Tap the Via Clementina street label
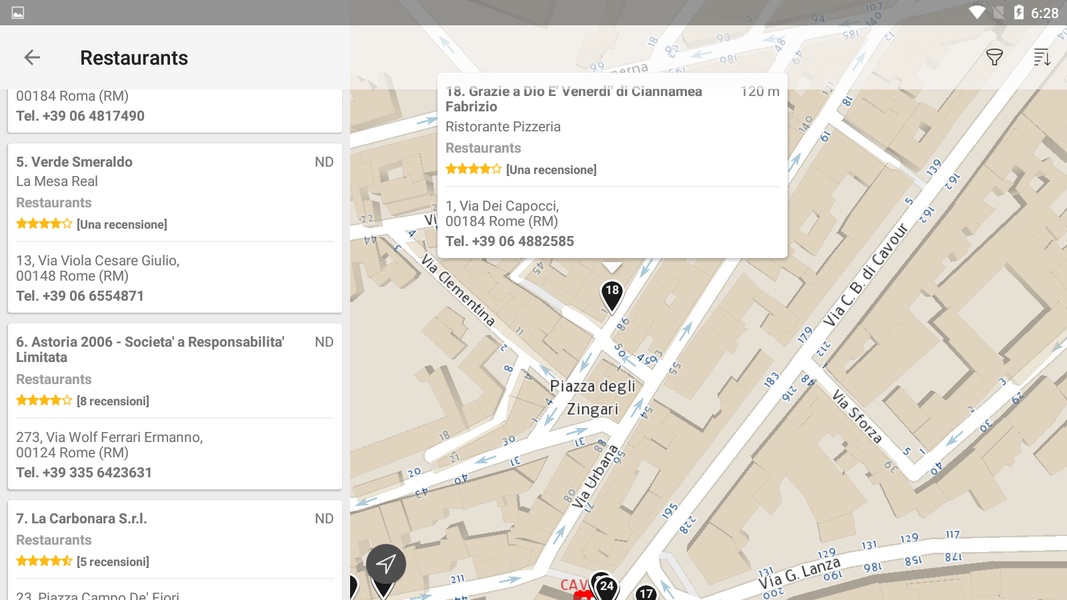This screenshot has width=1067, height=600. (x=457, y=290)
